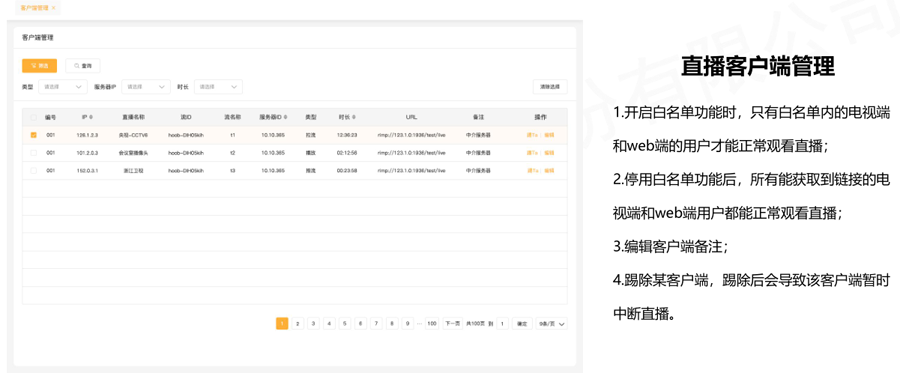Image resolution: width=900 pixels, height=382 pixels.
Task: Click the kick-out (踢) link in 会议室摄像头 row
Action: (x=532, y=153)
